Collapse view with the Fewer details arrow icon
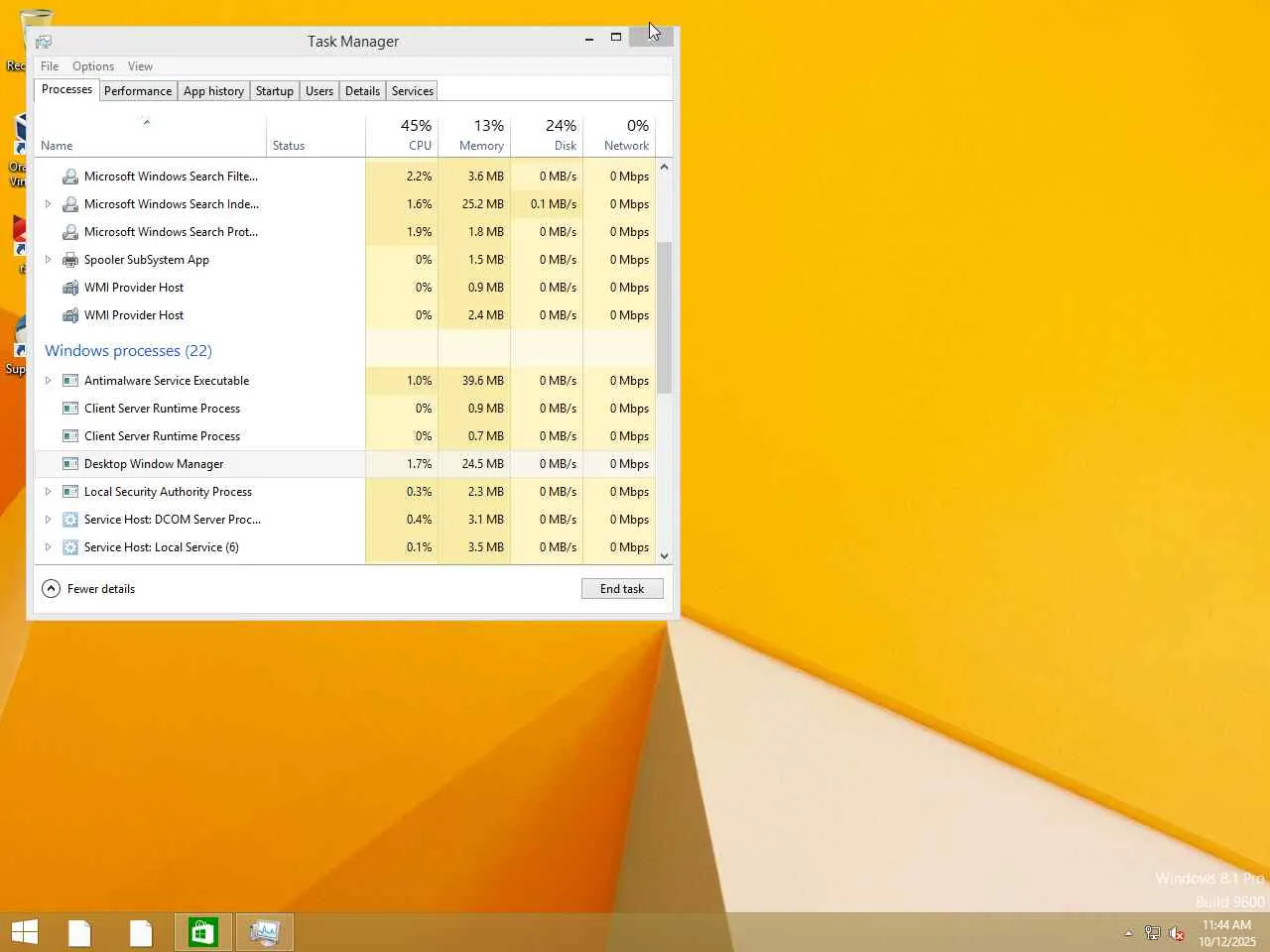This screenshot has height=952, width=1270. 51,589
